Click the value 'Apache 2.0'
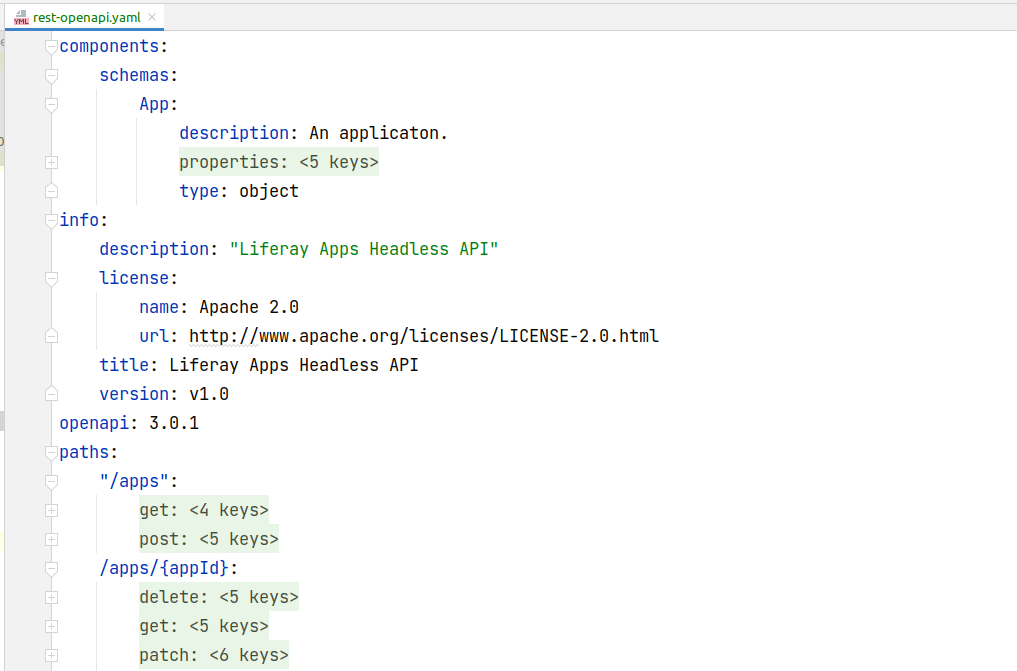 (x=249, y=307)
